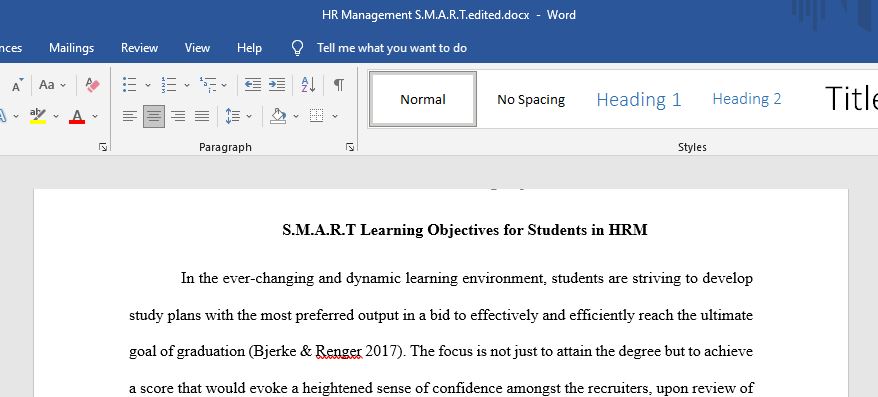The height and width of the screenshot is (397, 878).
Task: Switch to the View tab
Action: tap(197, 48)
